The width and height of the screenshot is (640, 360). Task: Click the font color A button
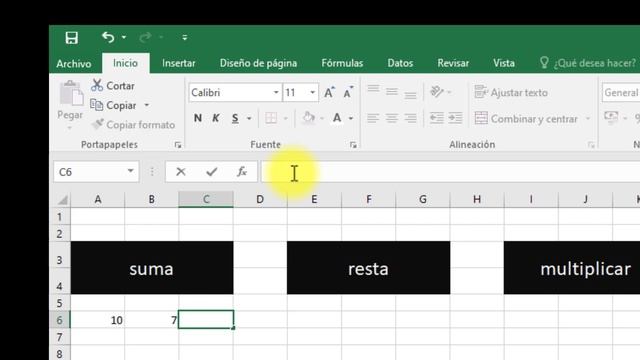coord(337,118)
